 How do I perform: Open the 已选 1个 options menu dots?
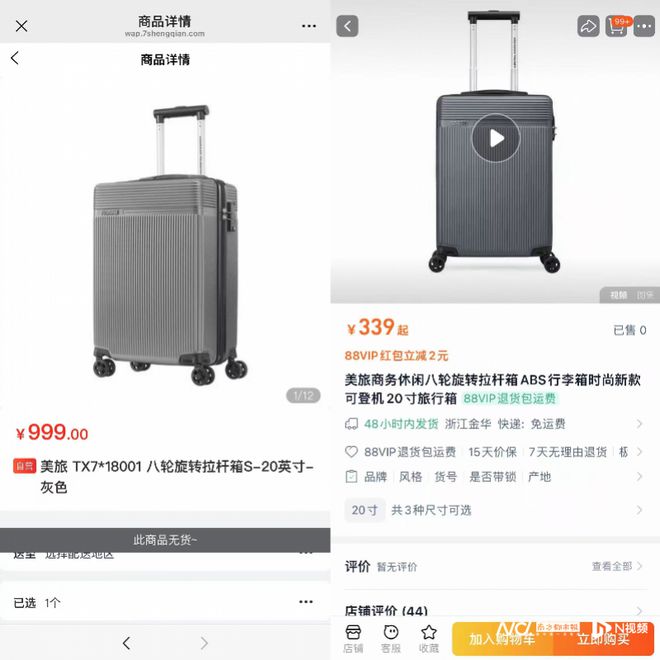(306, 601)
